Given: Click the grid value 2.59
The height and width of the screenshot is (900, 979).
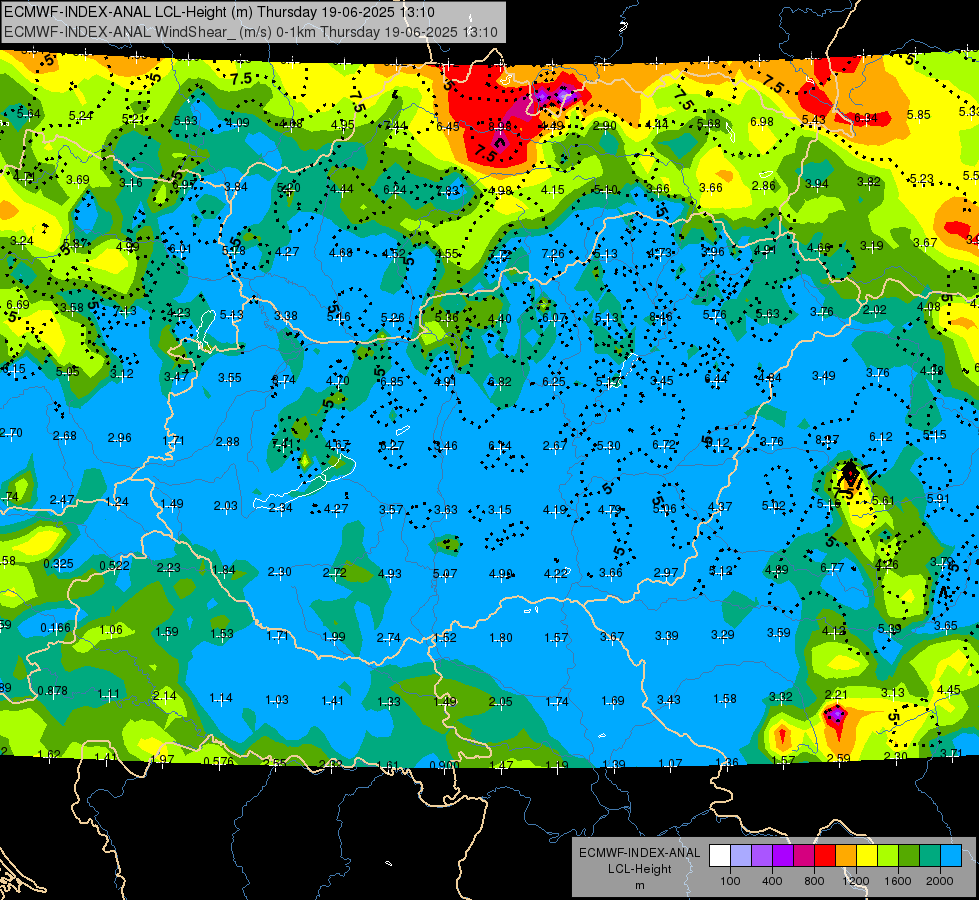Looking at the screenshot, I should click(x=839, y=758).
